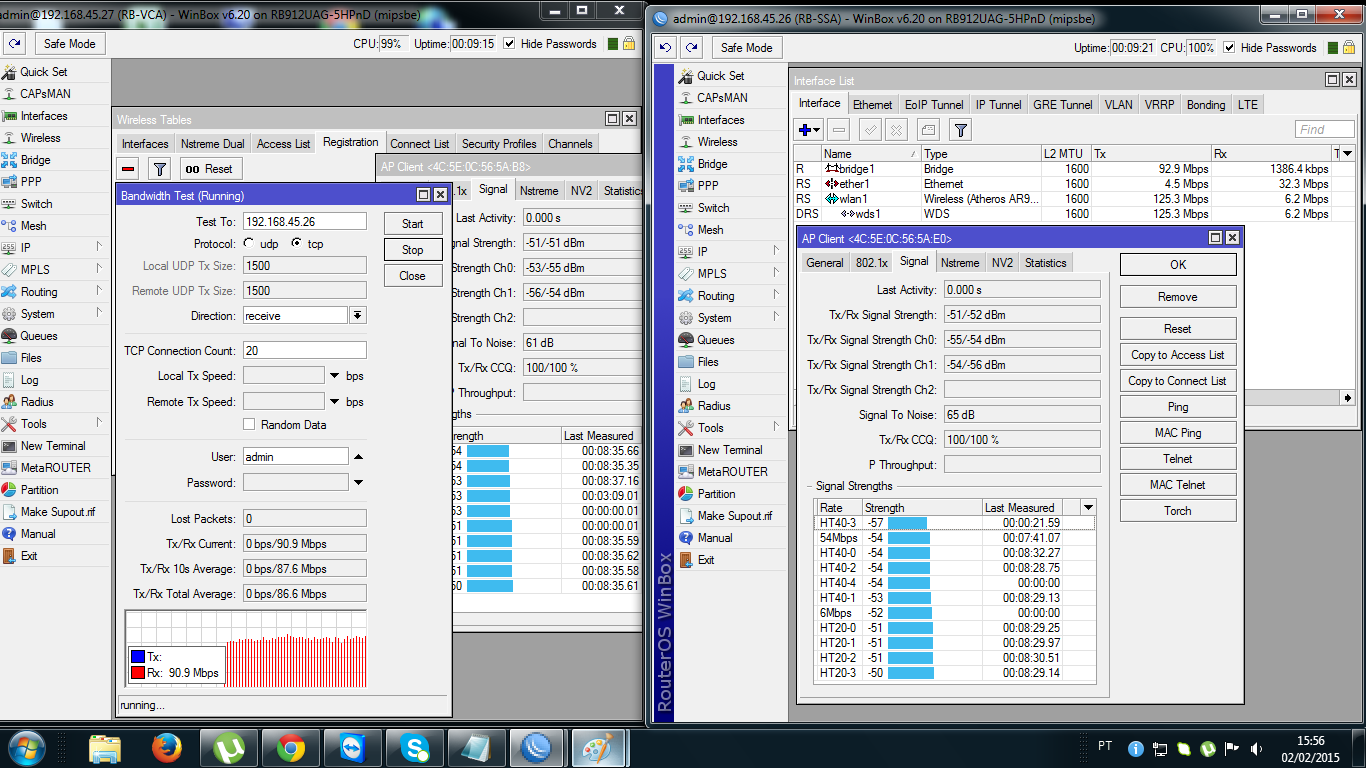This screenshot has width=1366, height=768.
Task: Open Skype from the taskbar
Action: [414, 747]
